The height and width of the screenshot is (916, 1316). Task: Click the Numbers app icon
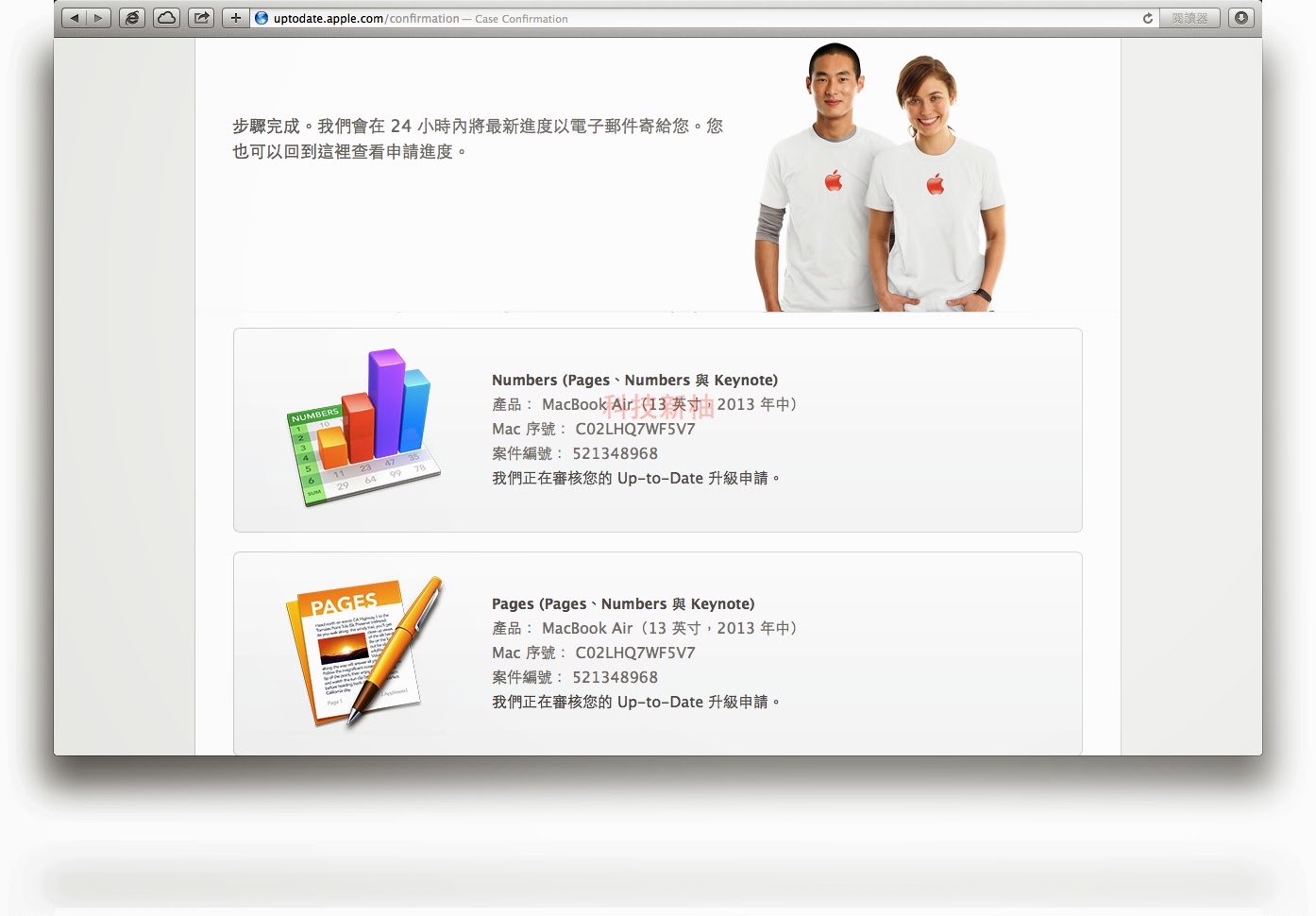coord(363,428)
